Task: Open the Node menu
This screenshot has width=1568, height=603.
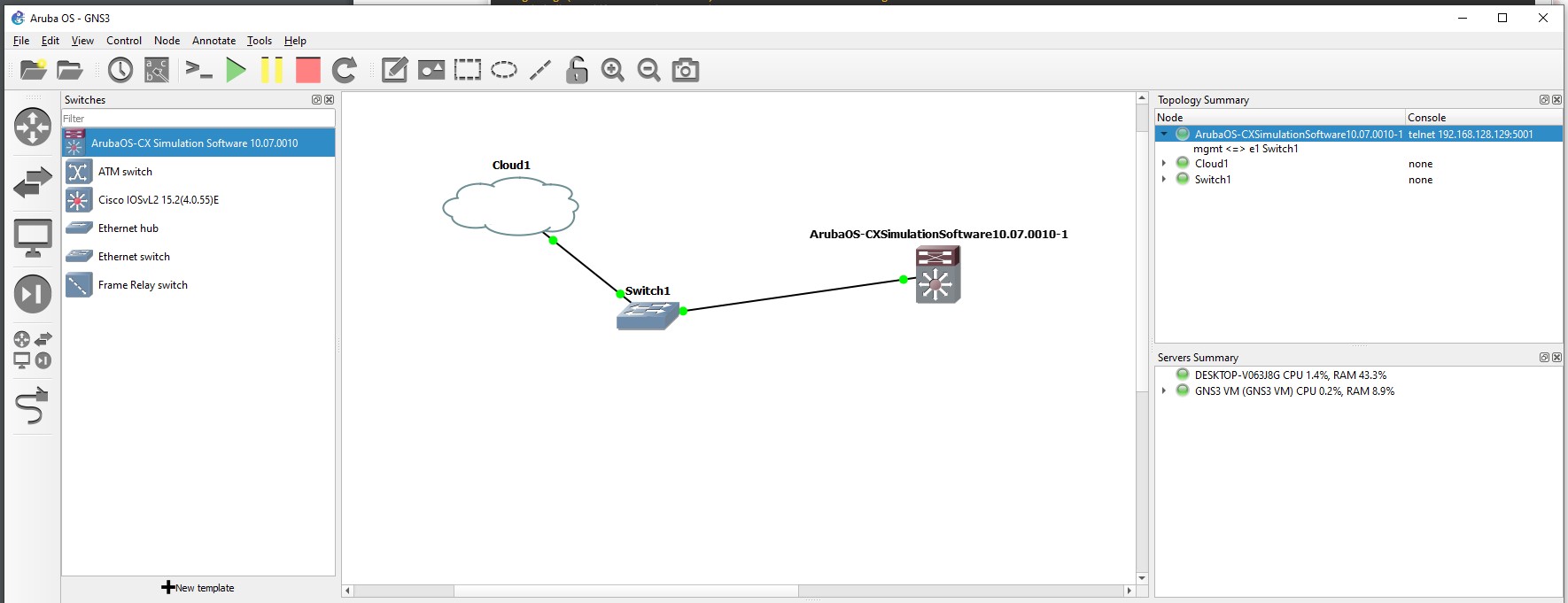Action: tap(167, 41)
